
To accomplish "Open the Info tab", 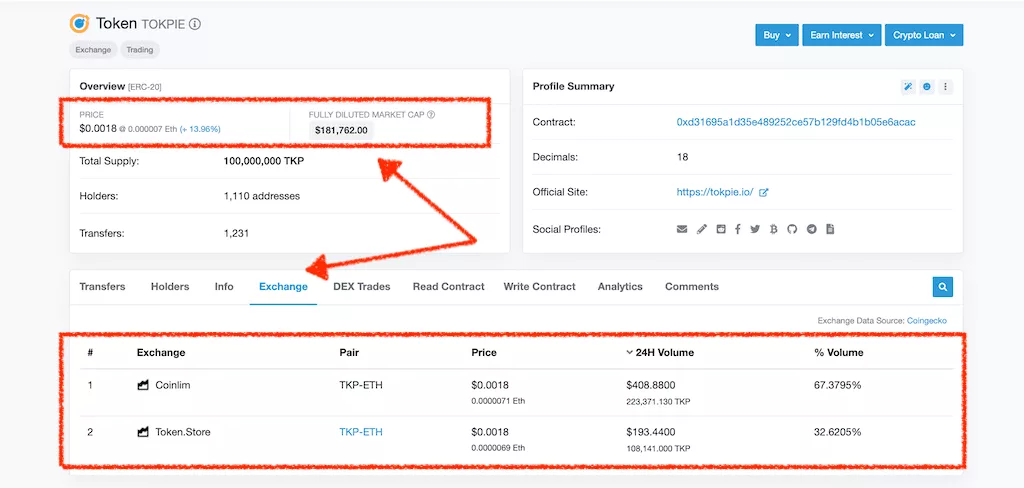I will 224,286.
